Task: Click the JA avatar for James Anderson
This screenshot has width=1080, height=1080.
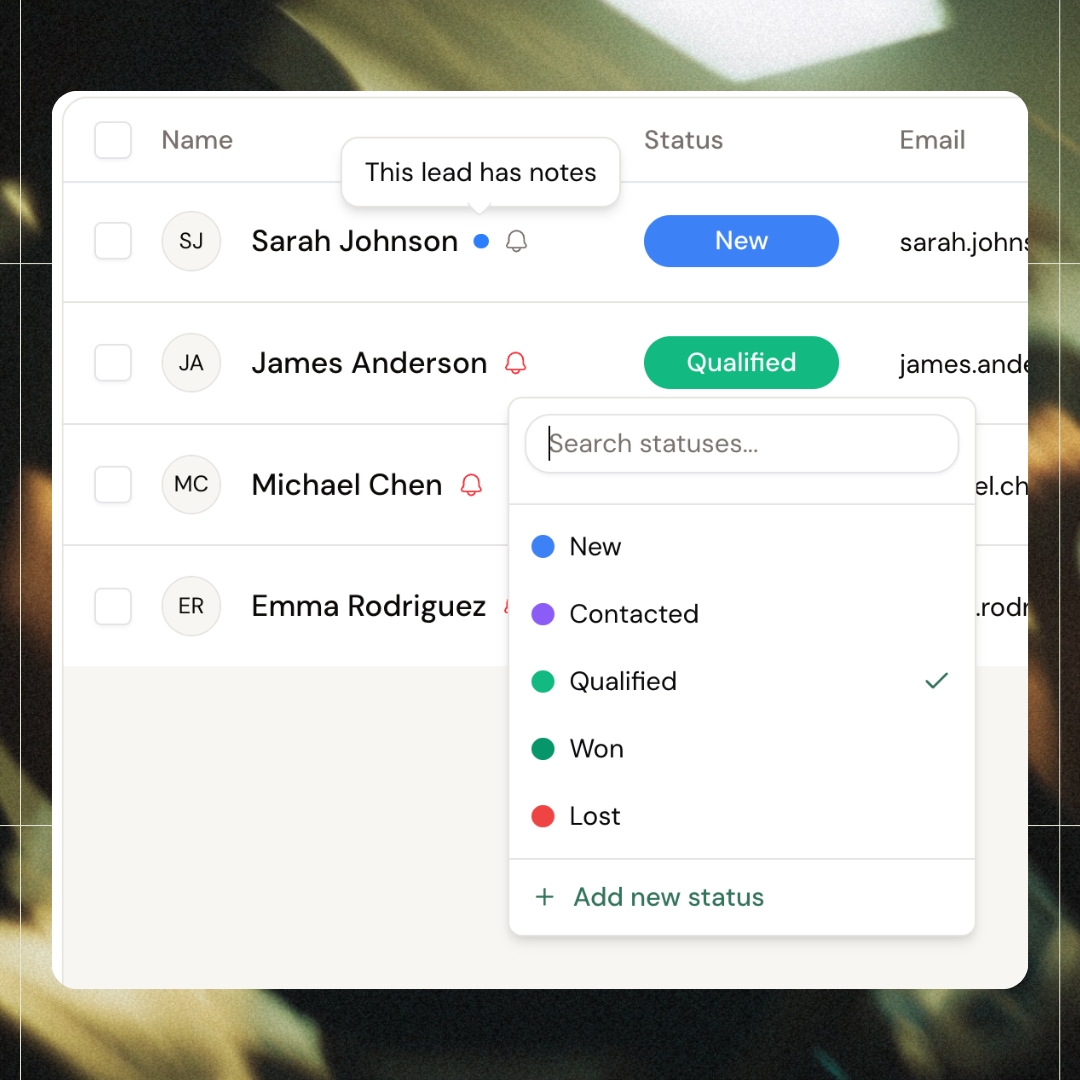Action: (x=191, y=363)
